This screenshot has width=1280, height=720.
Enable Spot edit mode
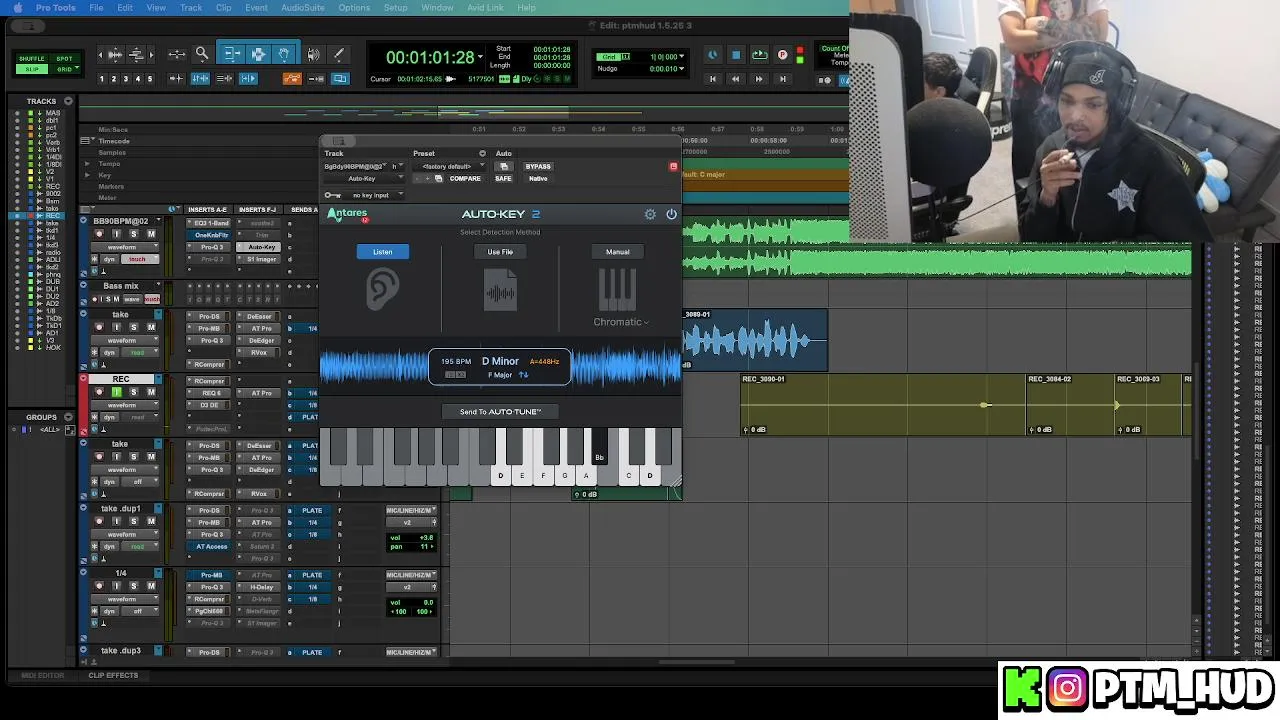tap(64, 59)
